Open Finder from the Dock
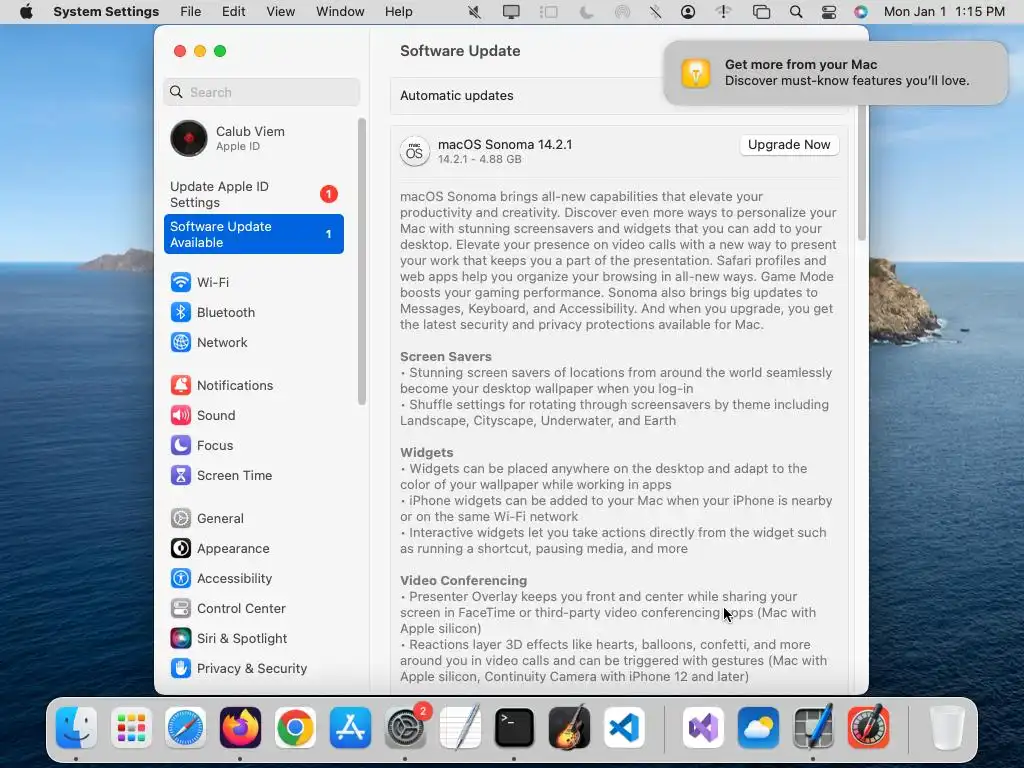1024x768 pixels. coord(76,728)
